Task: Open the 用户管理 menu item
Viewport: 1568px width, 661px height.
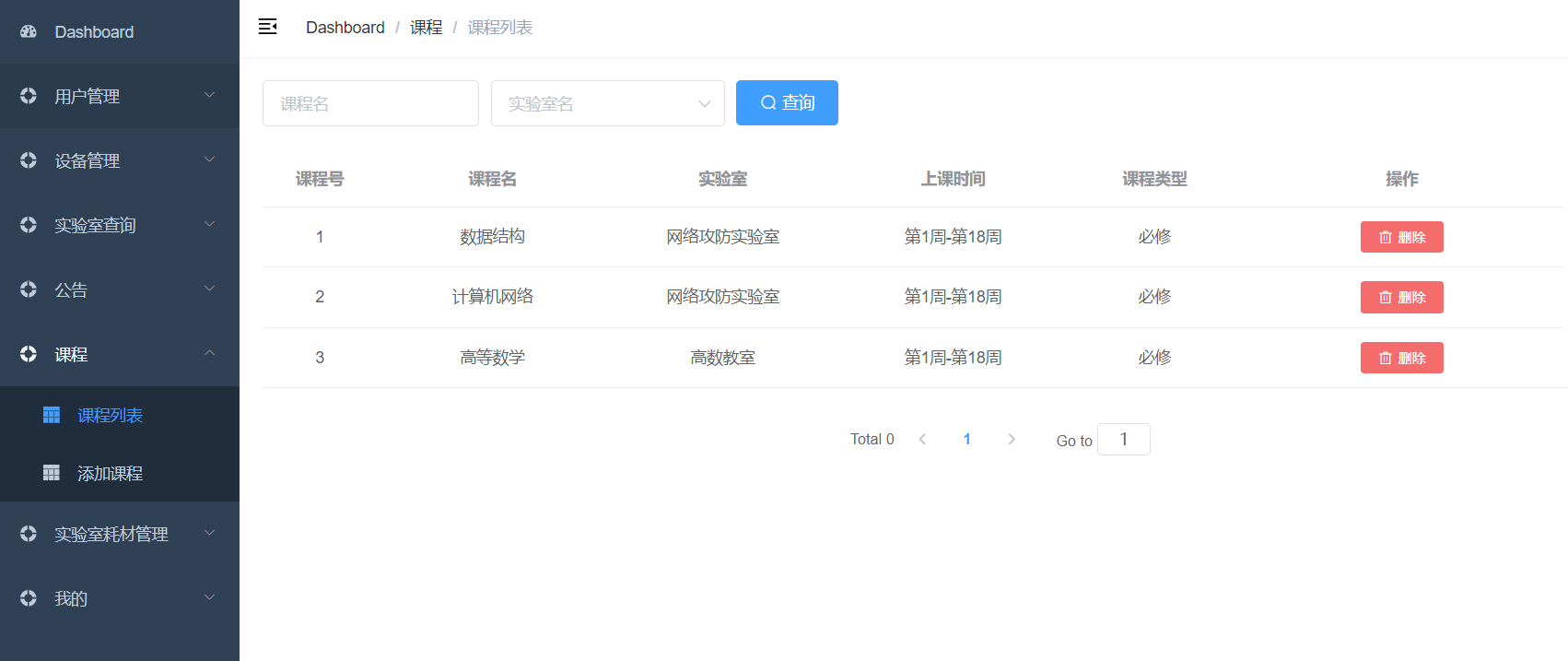Action: tap(120, 96)
